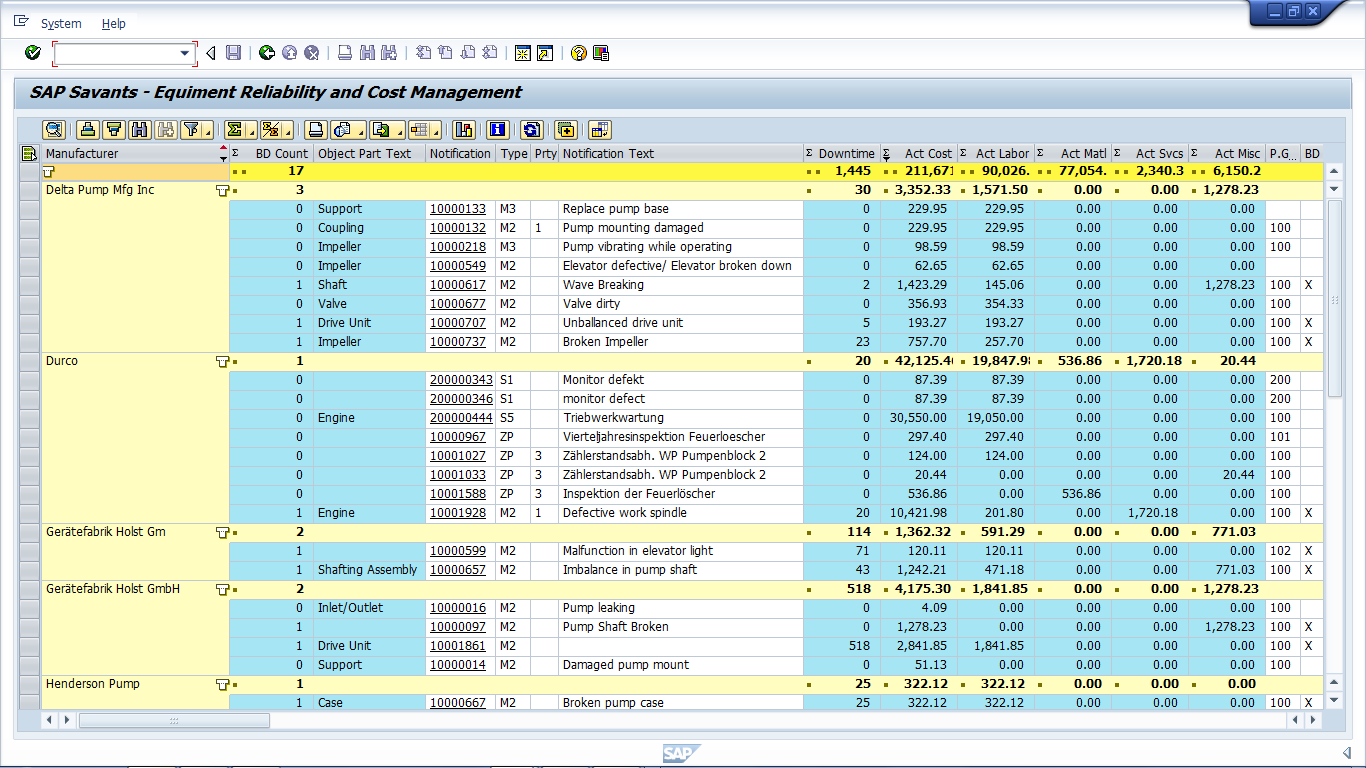Select the 'Shafting Assembly' object part cell
1366x768 pixels.
click(x=370, y=570)
